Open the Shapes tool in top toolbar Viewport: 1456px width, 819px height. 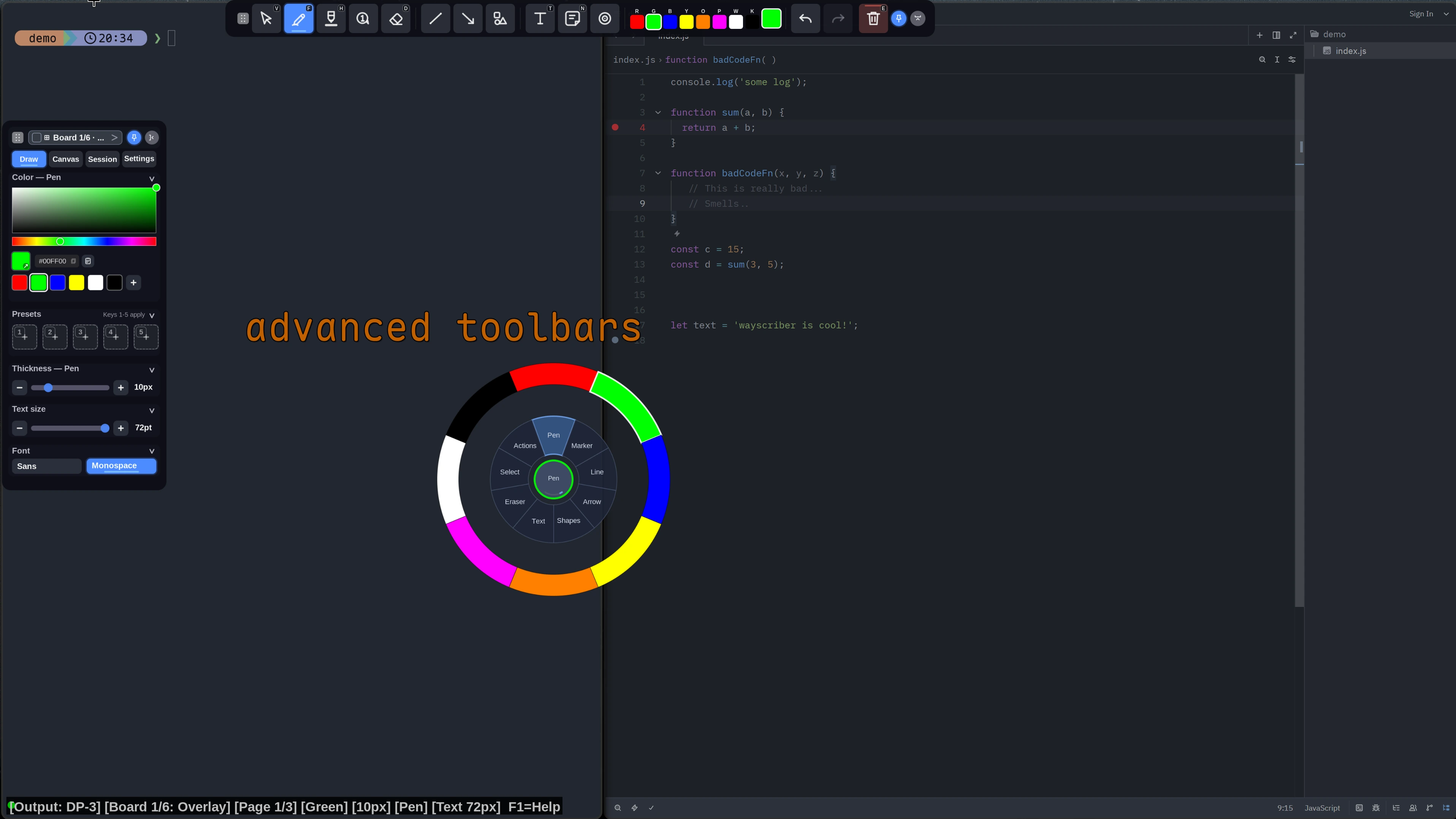[x=500, y=19]
